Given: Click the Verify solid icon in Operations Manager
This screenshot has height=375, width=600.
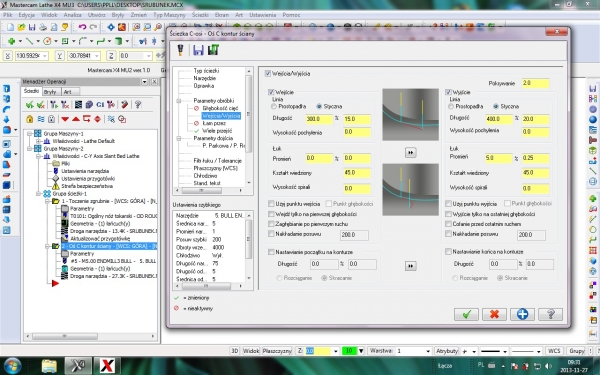Looking at the screenshot, I should pos(89,104).
